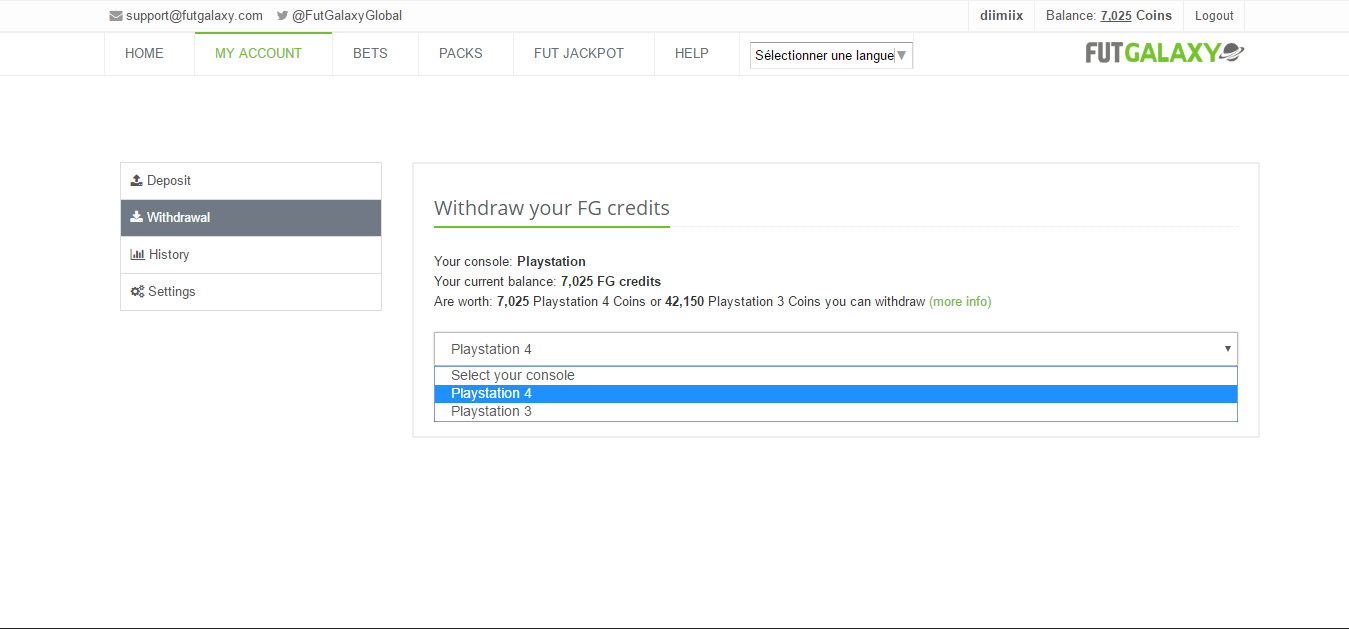Open FUT JACKPOT page
This screenshot has width=1349, height=629.
click(579, 54)
